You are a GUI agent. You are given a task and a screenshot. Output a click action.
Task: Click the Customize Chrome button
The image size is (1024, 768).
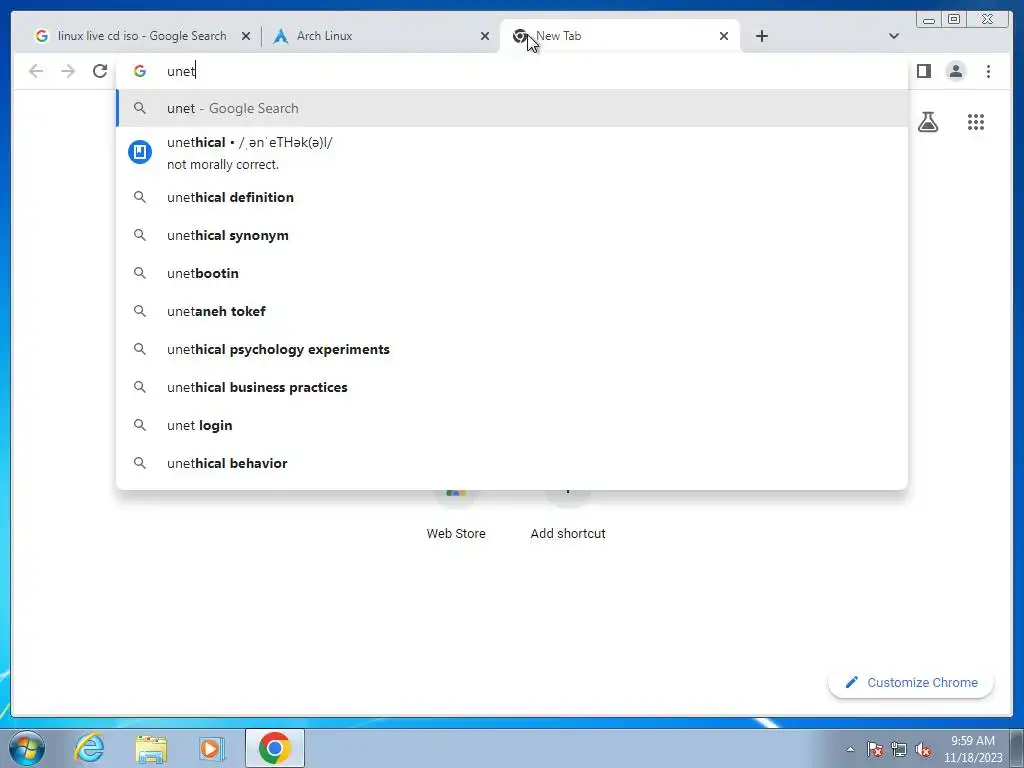point(911,682)
